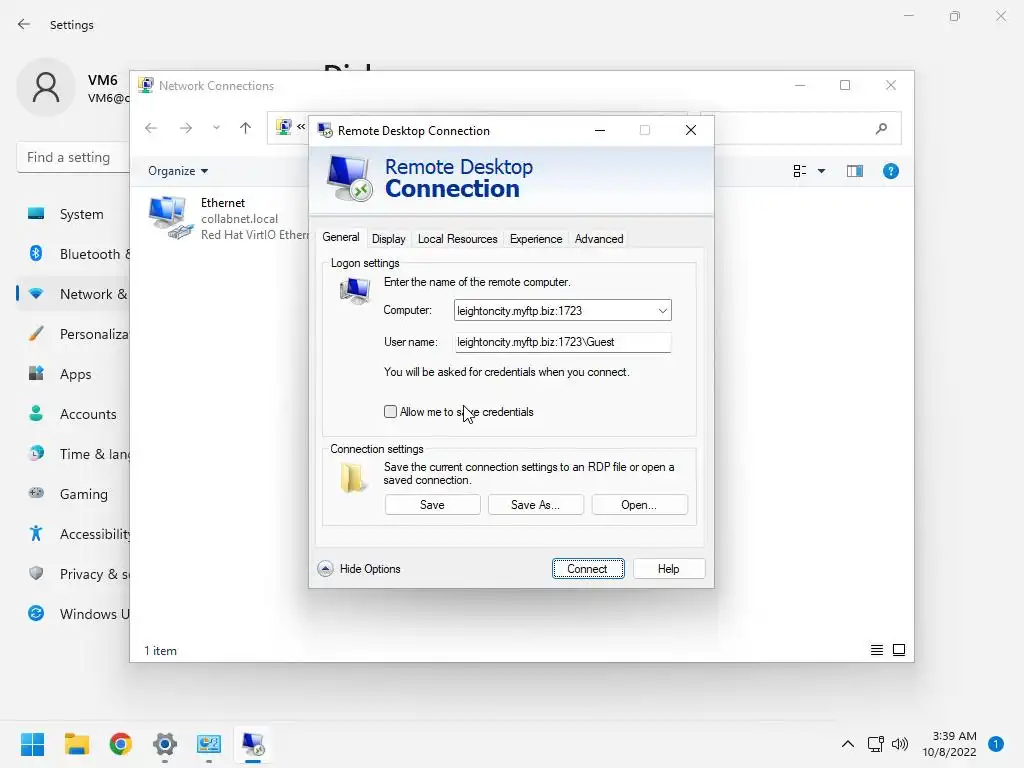The width and height of the screenshot is (1024, 768).
Task: Click the Remote Desktop Connection title icon
Action: tap(325, 131)
